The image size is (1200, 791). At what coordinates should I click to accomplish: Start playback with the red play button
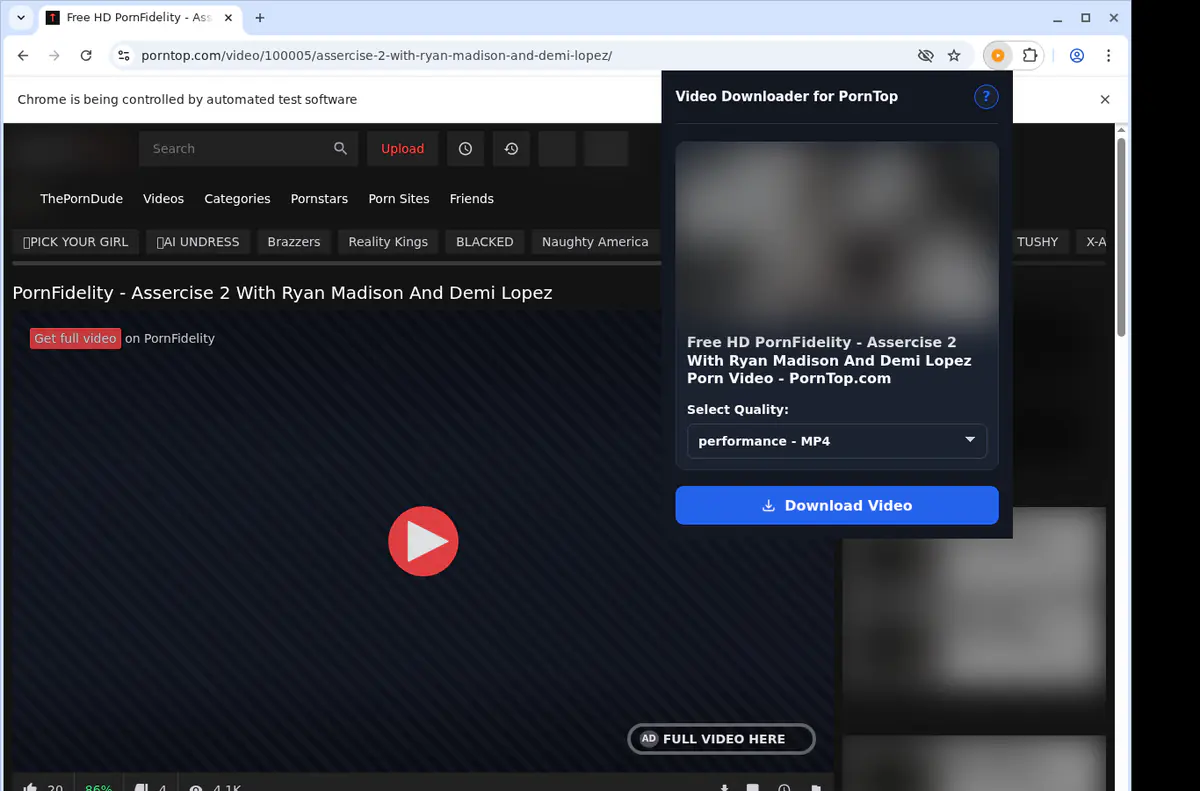pyautogui.click(x=423, y=541)
